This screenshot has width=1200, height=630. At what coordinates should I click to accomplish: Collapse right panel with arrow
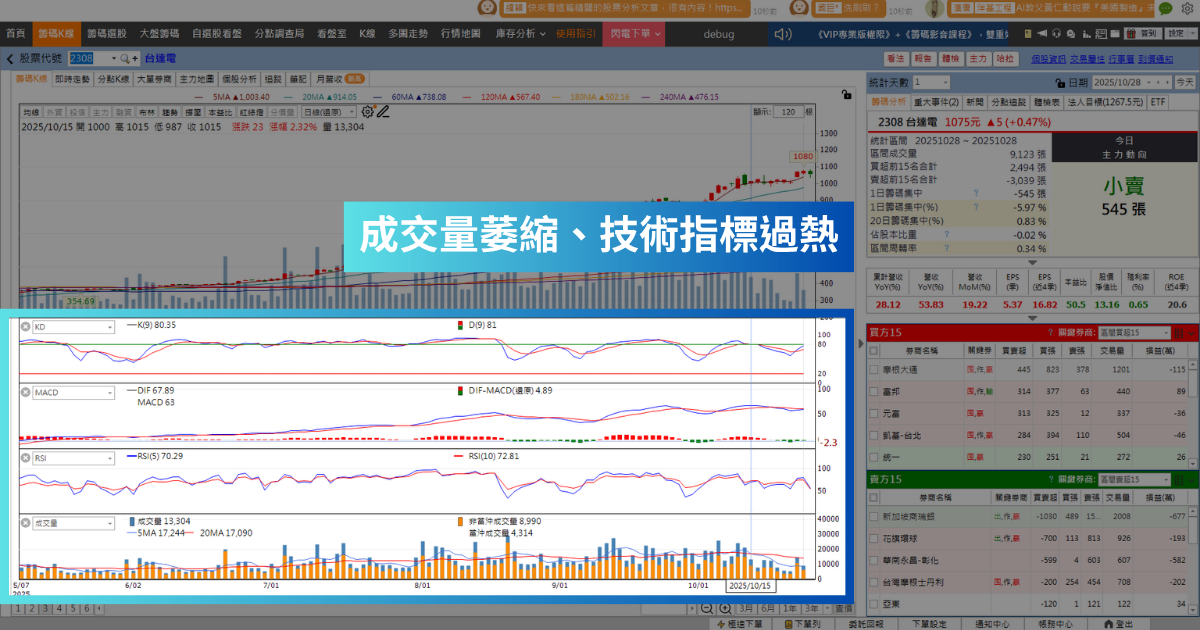coord(859,342)
